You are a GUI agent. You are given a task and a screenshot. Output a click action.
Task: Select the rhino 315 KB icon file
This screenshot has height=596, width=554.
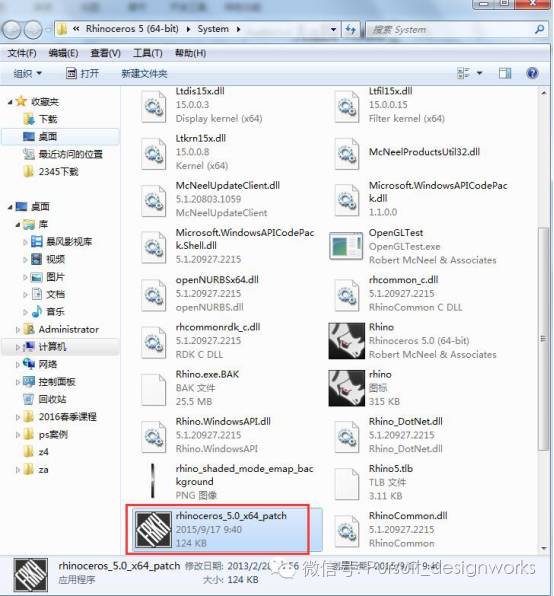(x=347, y=388)
